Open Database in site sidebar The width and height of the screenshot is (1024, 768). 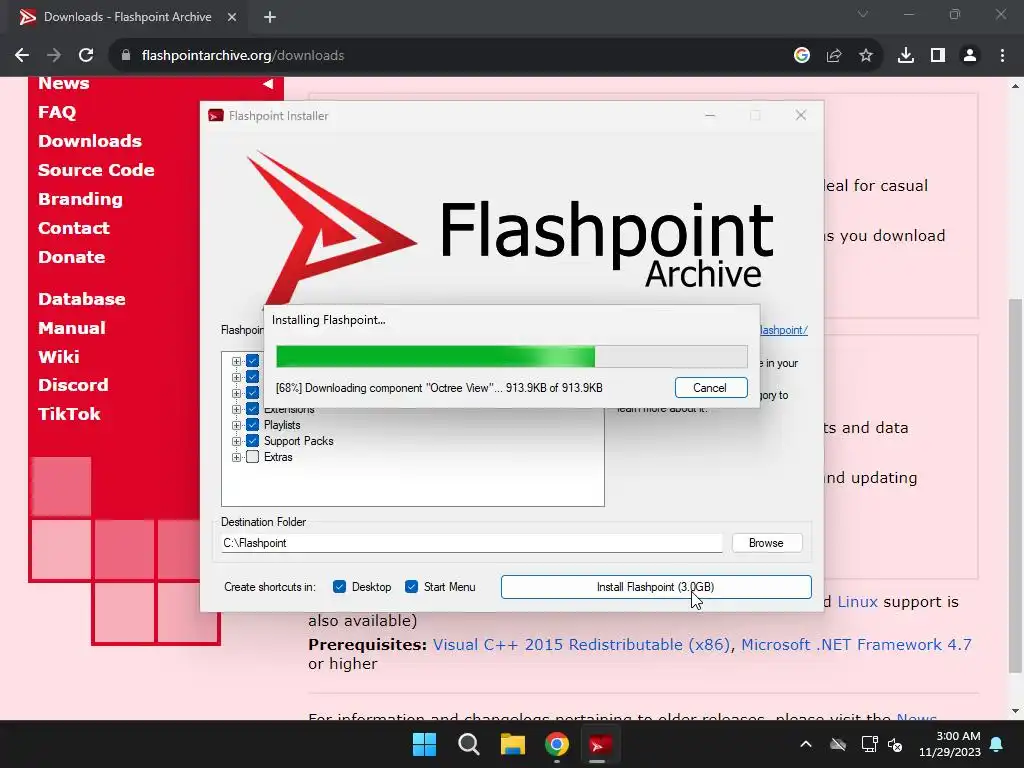pyautogui.click(x=82, y=299)
